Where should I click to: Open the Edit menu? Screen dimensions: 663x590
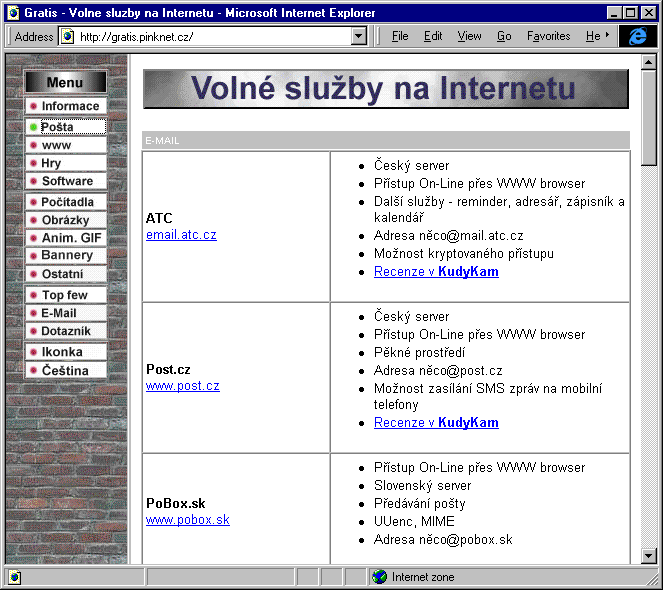(x=433, y=36)
